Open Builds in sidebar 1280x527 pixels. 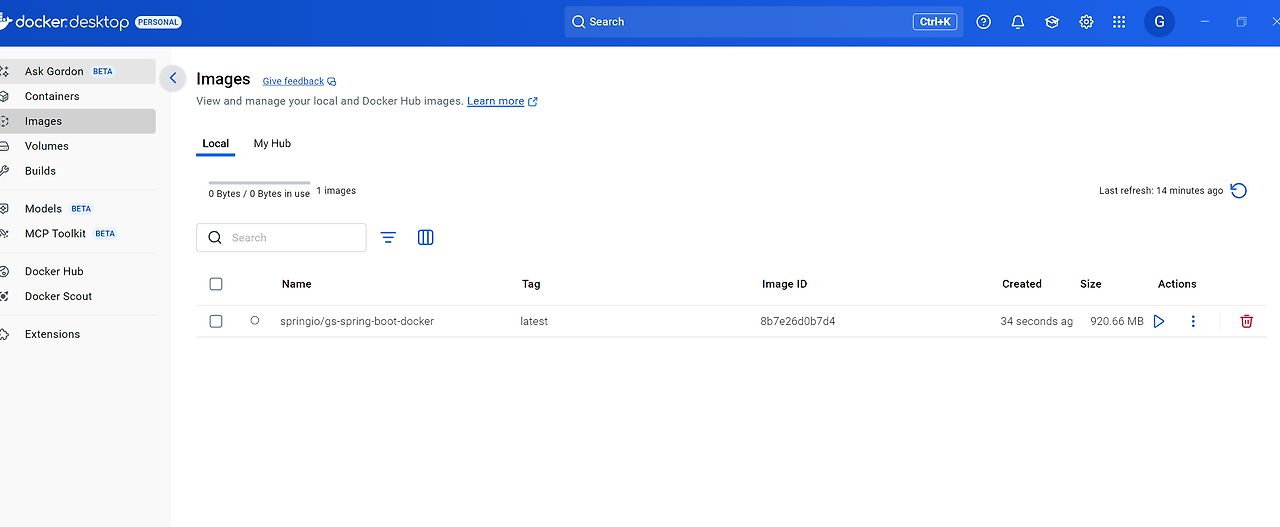click(x=78, y=171)
